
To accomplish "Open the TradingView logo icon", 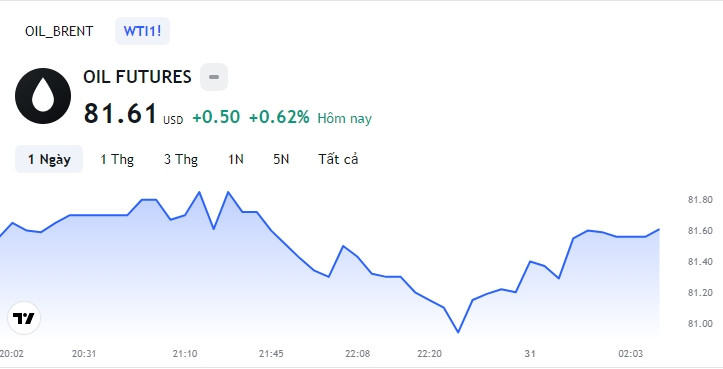I will click(x=24, y=318).
